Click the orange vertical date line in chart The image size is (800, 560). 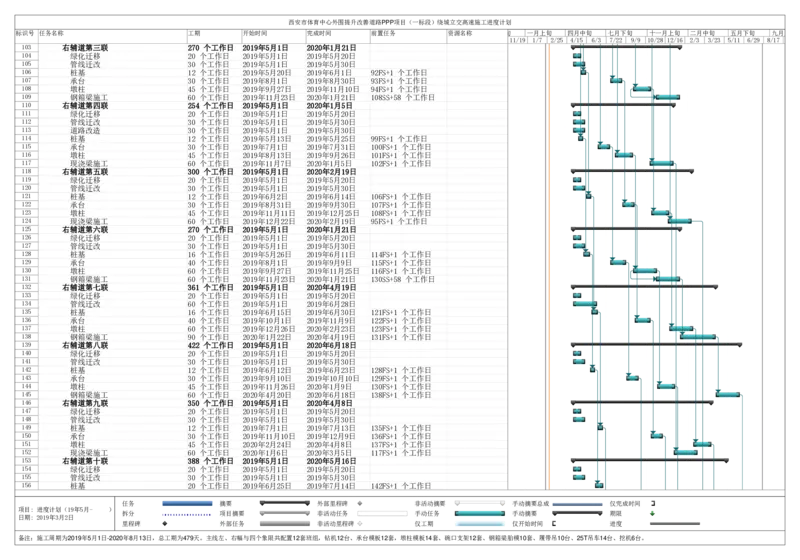pos(548,250)
